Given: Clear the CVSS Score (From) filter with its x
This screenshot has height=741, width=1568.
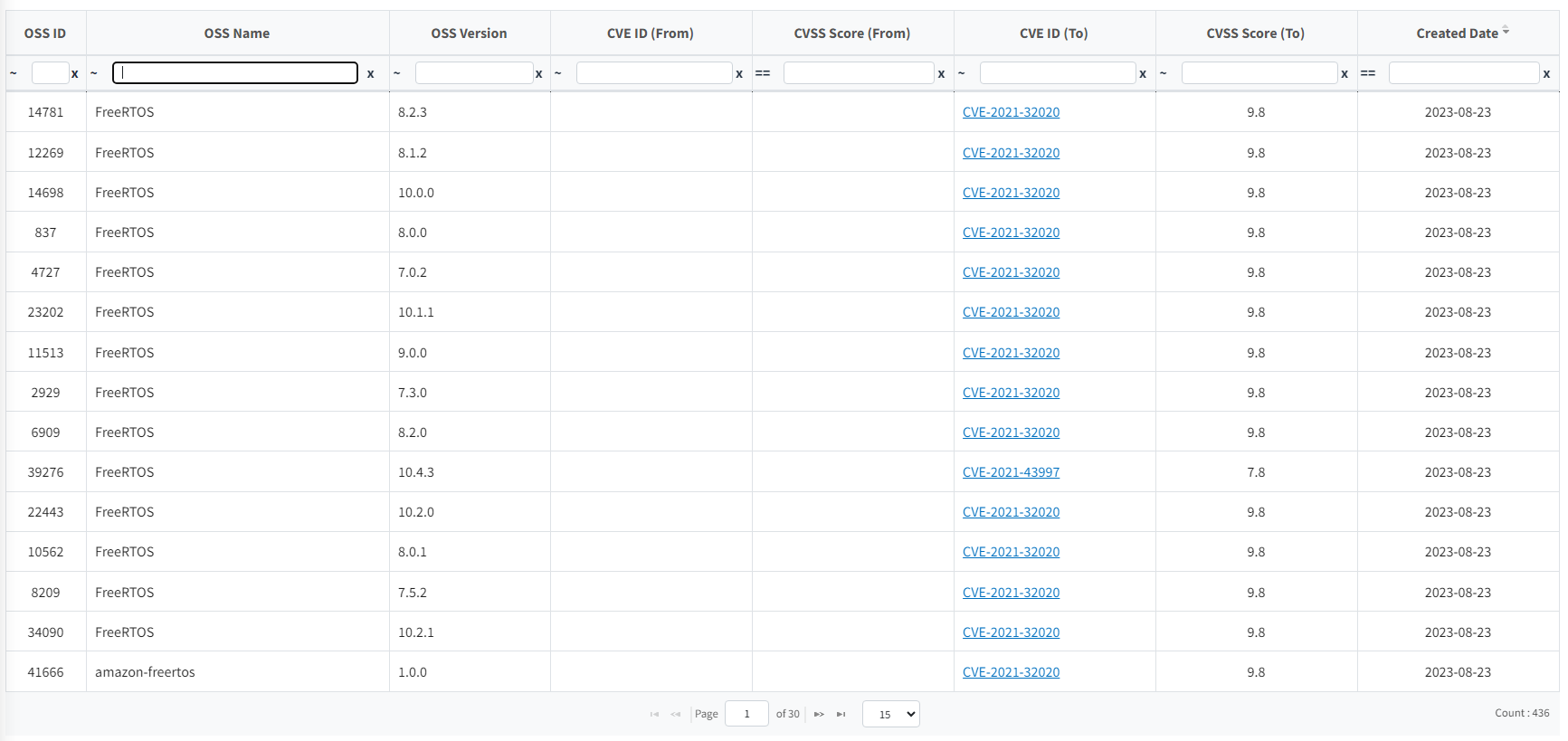Looking at the screenshot, I should (941, 74).
